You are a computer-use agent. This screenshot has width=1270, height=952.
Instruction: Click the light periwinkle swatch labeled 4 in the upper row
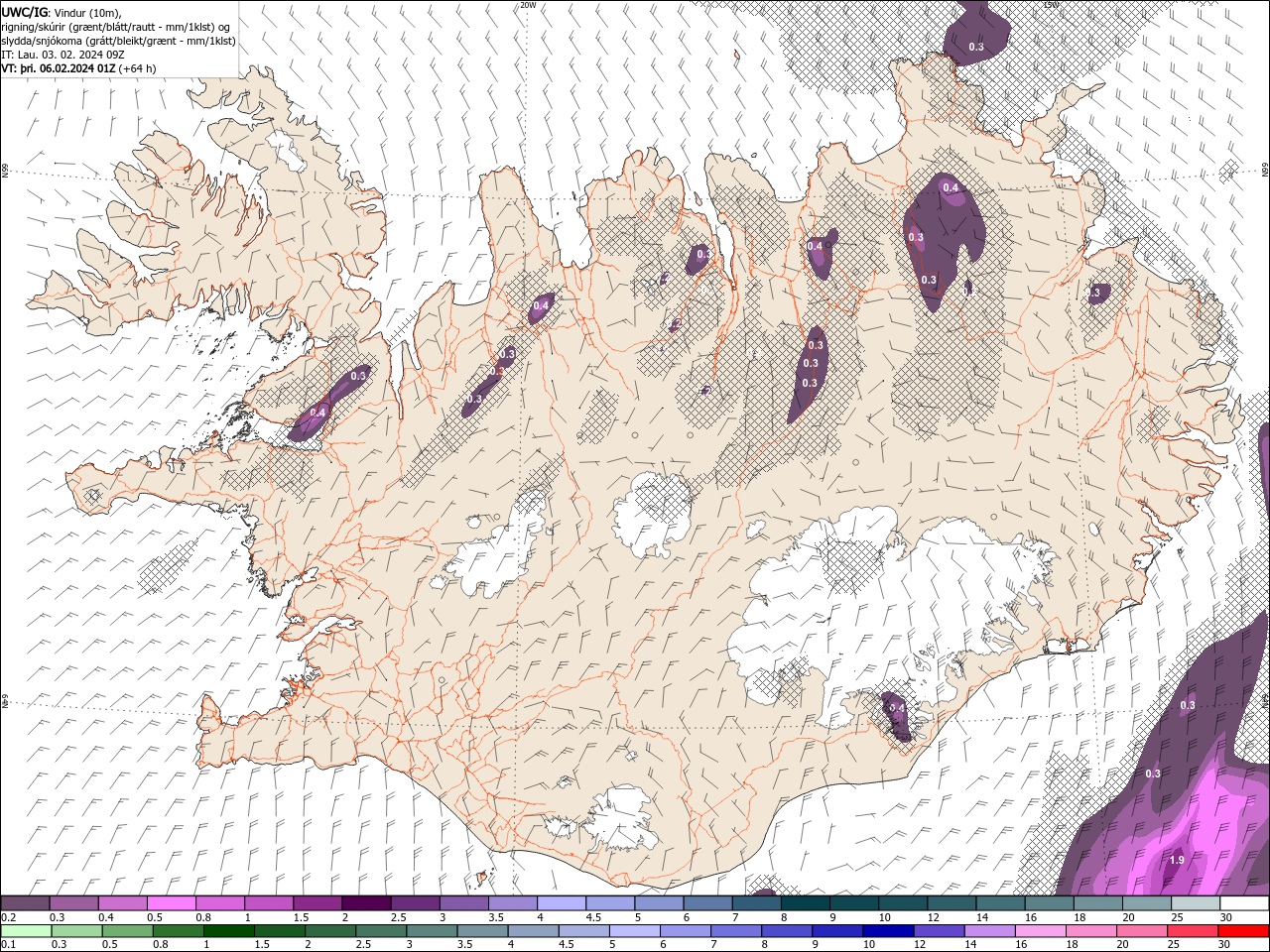click(x=562, y=903)
